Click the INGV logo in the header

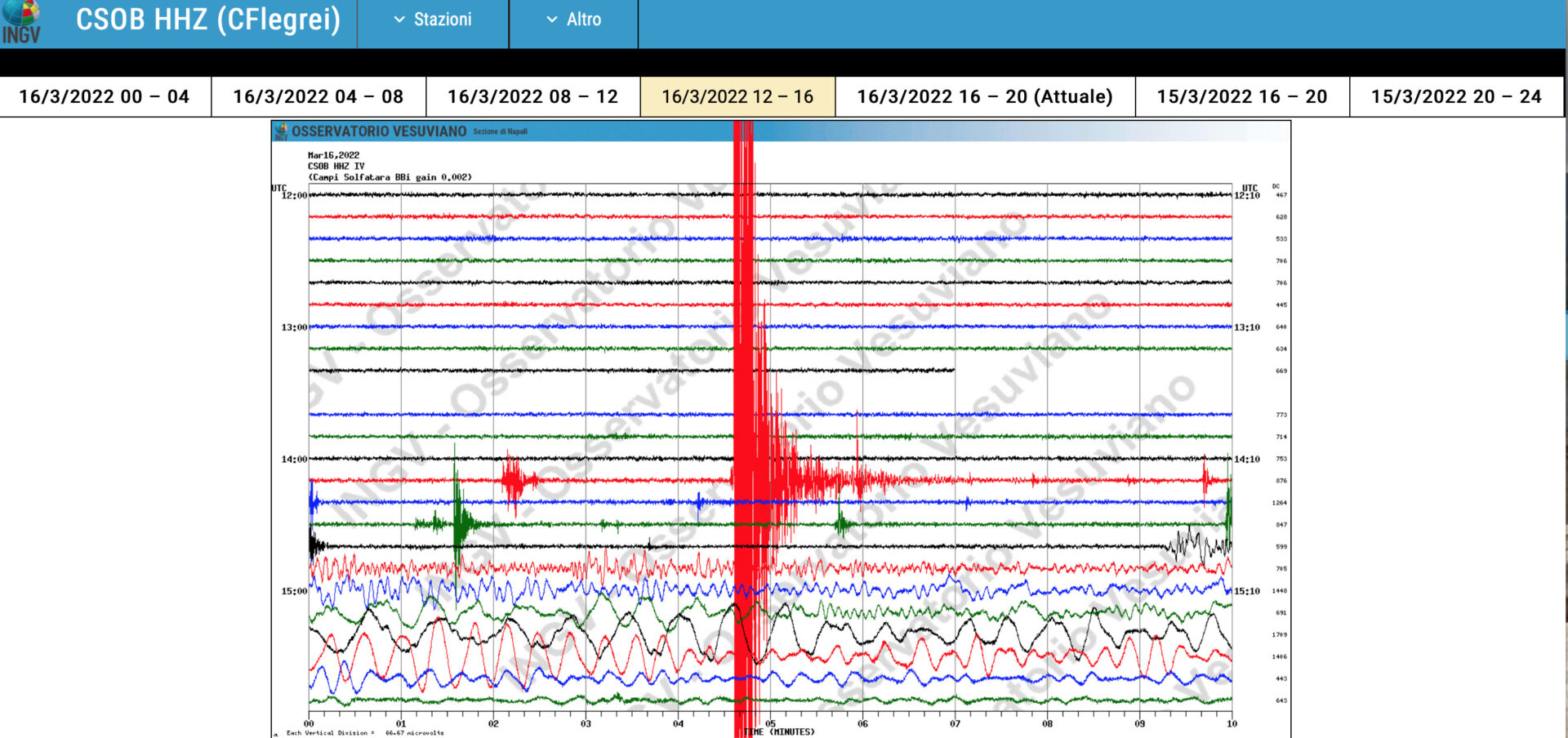tap(20, 22)
